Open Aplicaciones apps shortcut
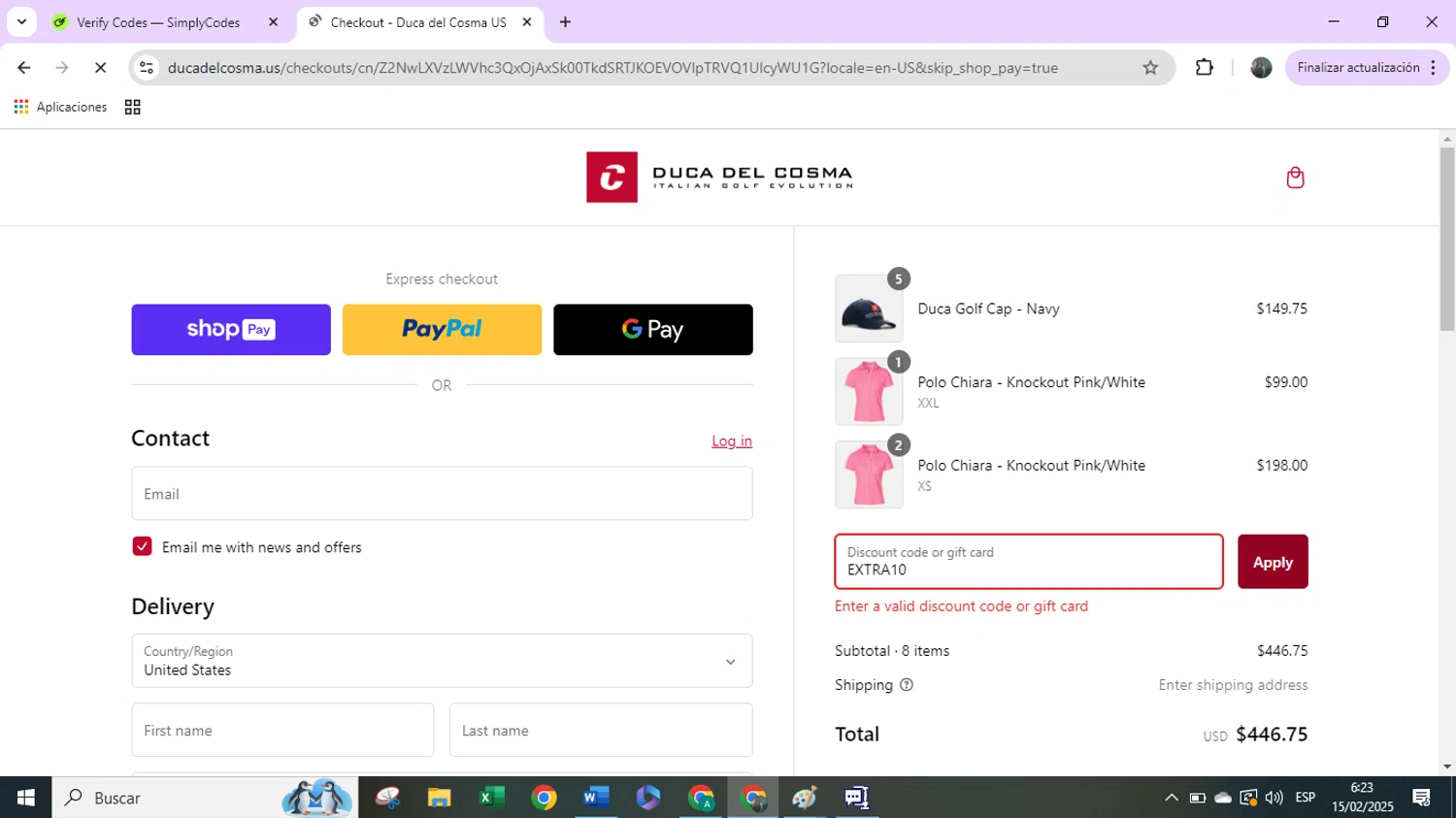 point(60,107)
